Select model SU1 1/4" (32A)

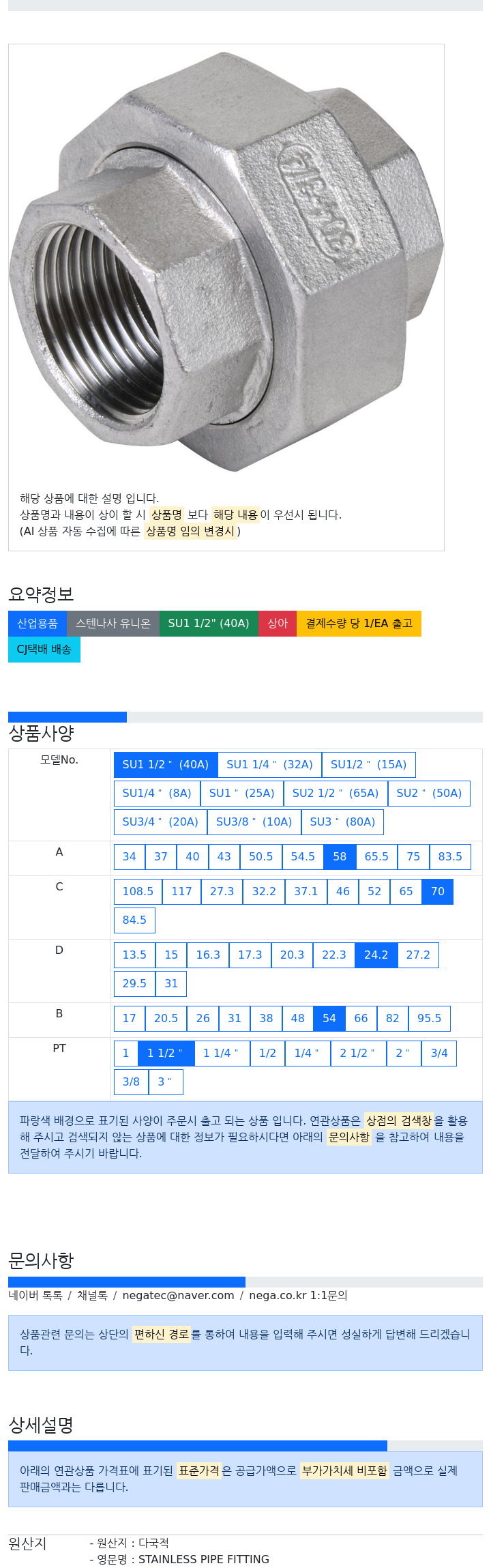pyautogui.click(x=269, y=765)
